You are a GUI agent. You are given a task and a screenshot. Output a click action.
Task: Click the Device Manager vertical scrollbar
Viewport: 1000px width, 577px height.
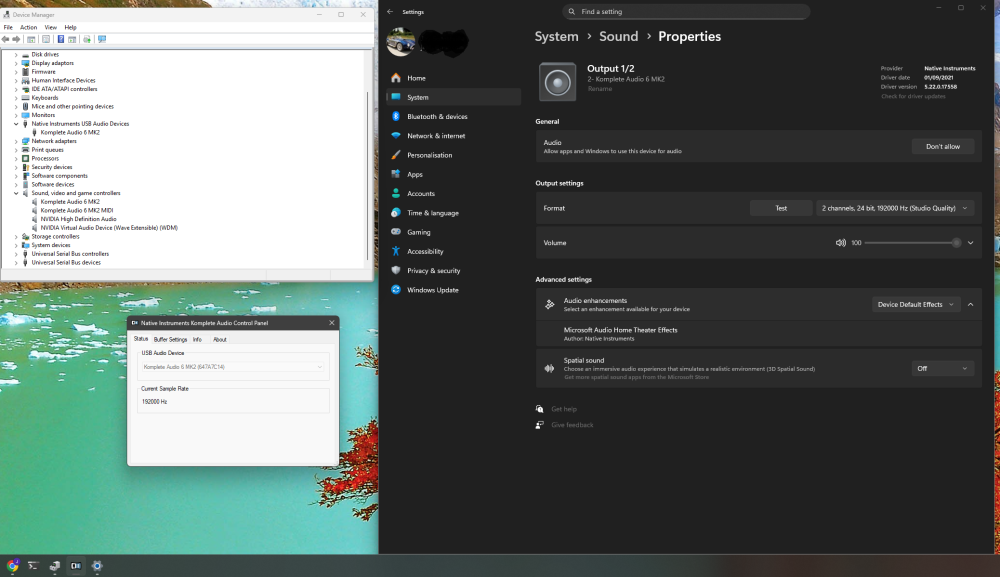coord(367,175)
